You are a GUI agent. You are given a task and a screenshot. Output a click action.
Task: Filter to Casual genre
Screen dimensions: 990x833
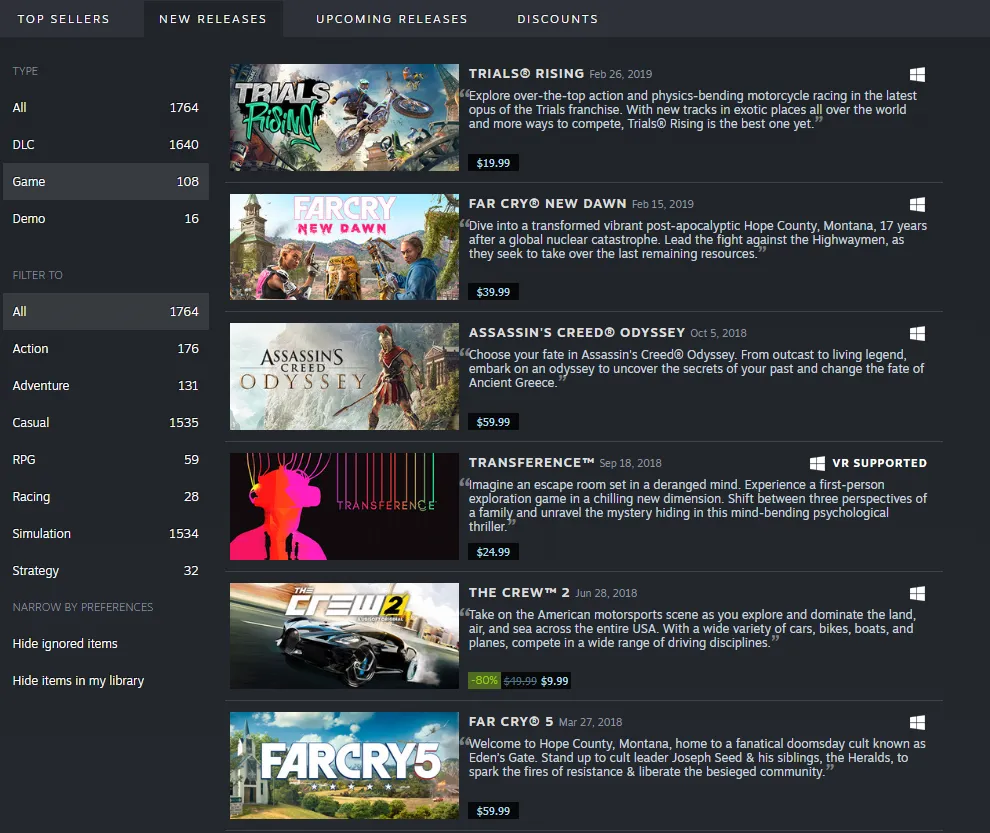click(105, 422)
